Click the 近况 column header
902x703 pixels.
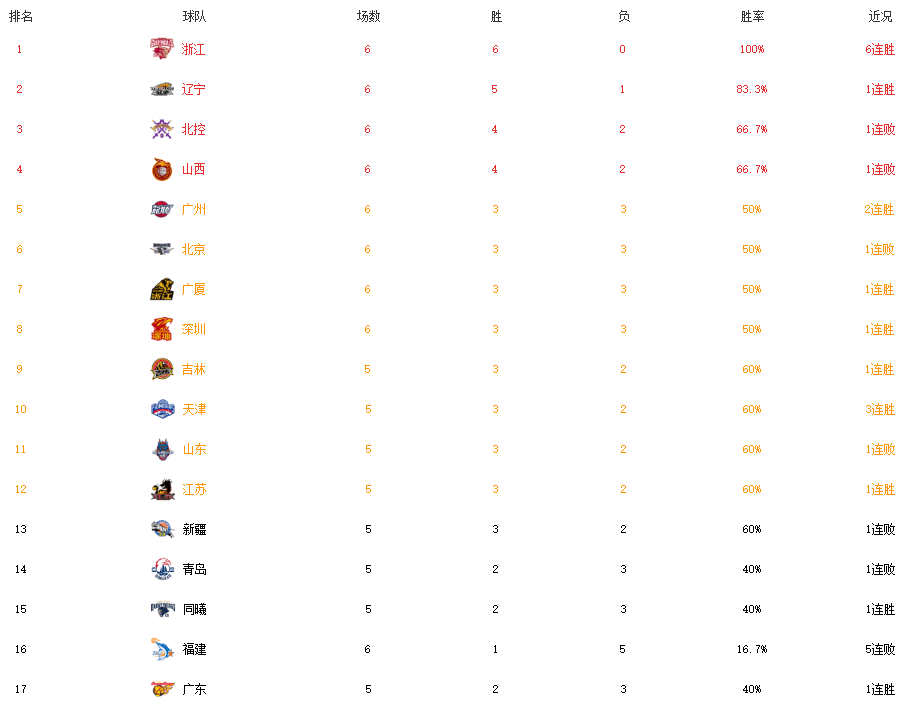click(x=880, y=17)
